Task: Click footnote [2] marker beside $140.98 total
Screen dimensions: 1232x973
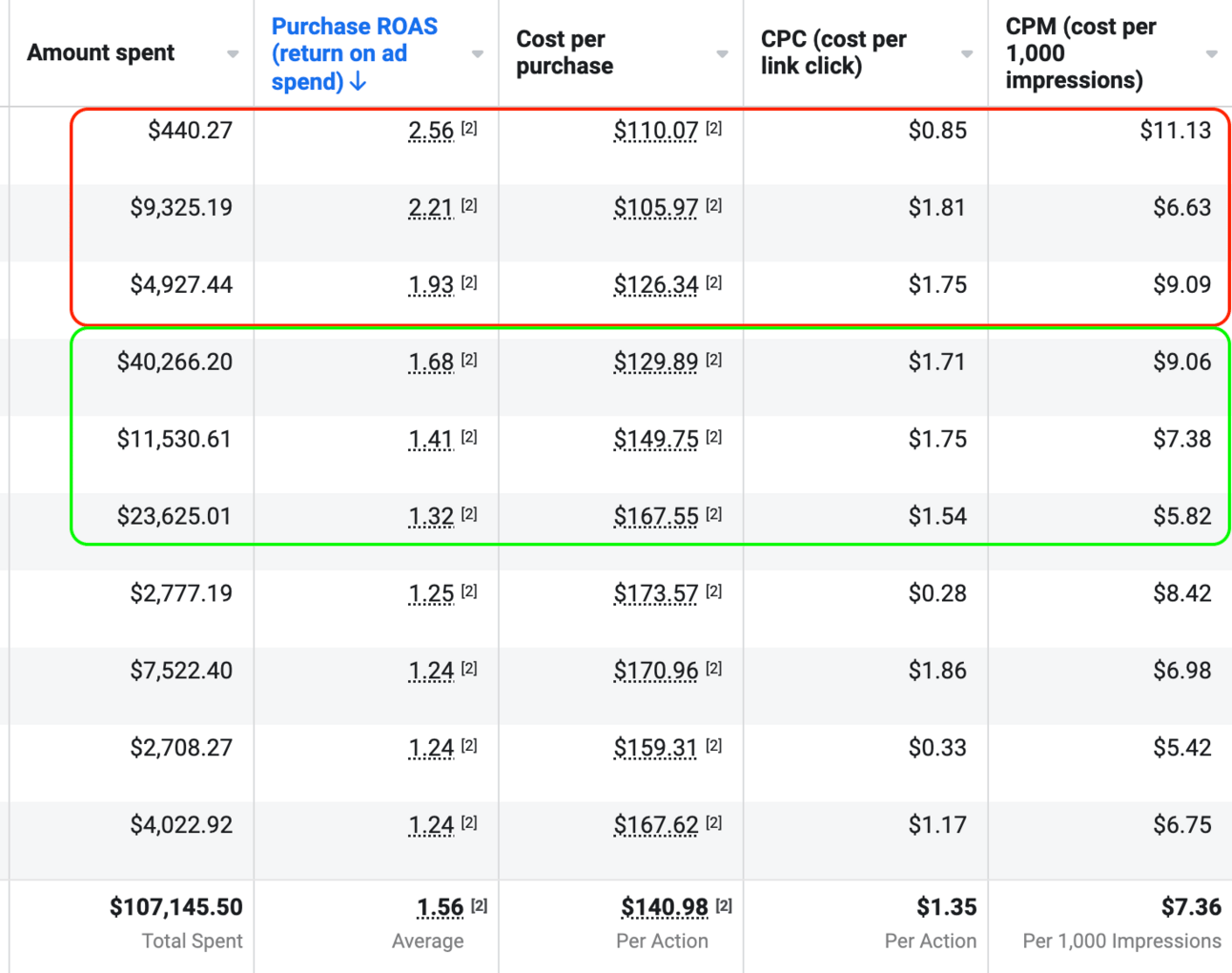Action: tap(724, 906)
